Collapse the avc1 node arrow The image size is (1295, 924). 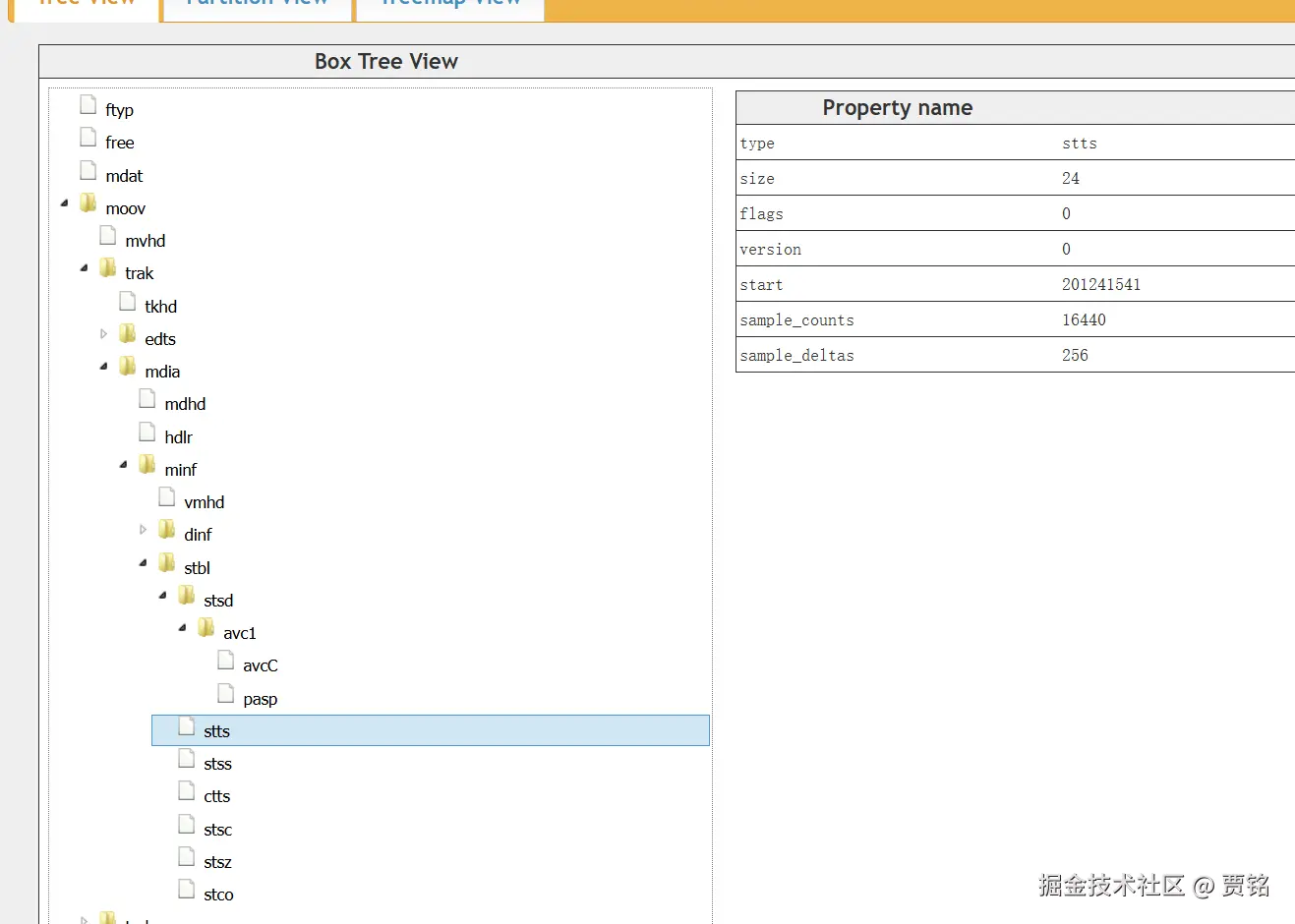[183, 628]
